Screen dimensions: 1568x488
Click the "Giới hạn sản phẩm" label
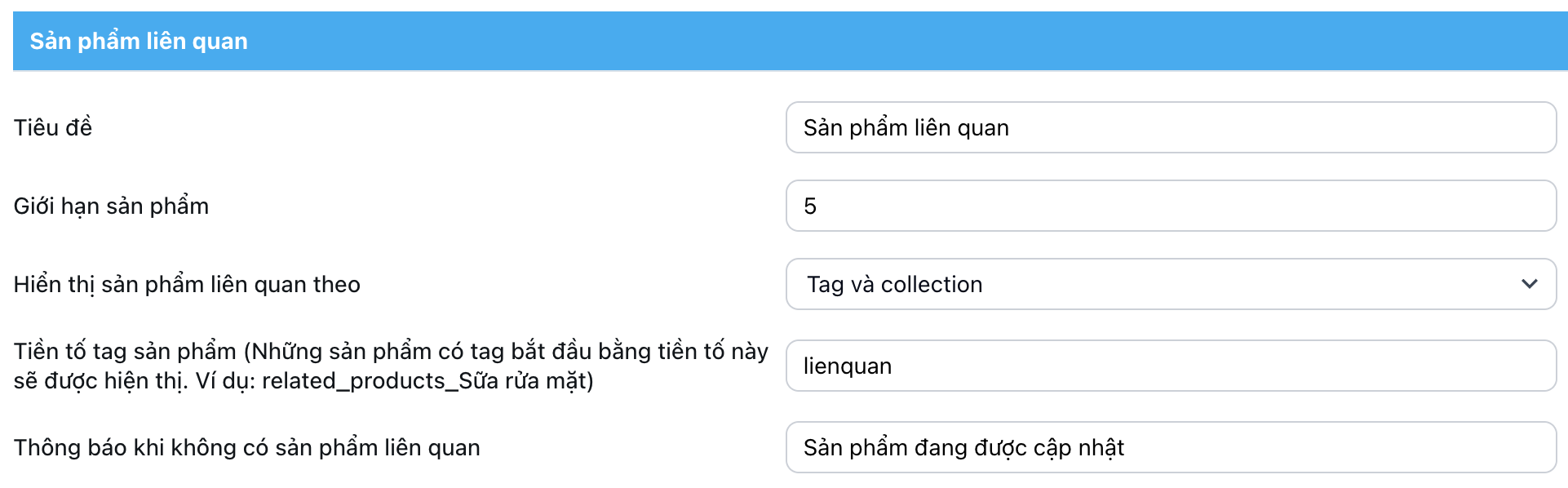(111, 206)
